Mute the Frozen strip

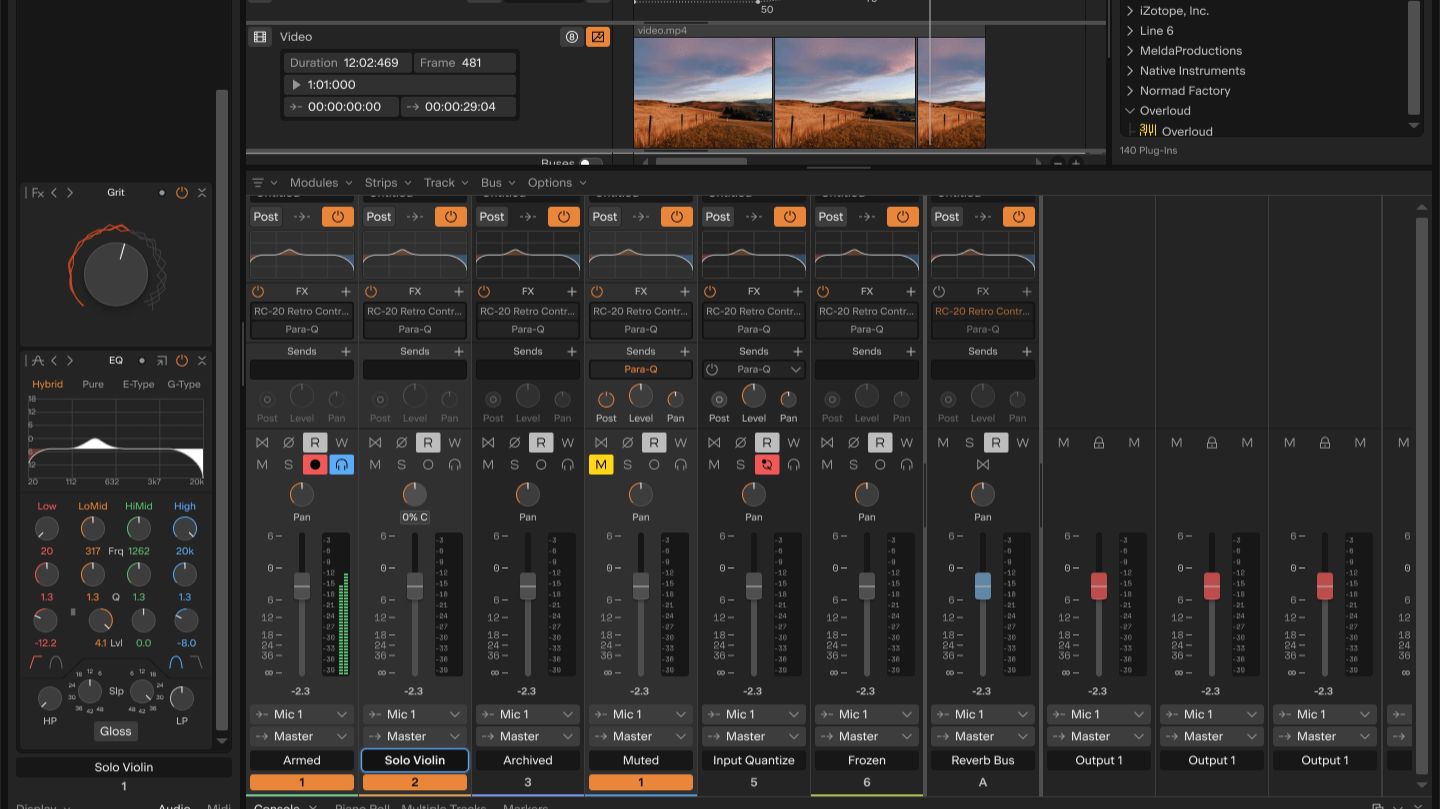point(827,464)
